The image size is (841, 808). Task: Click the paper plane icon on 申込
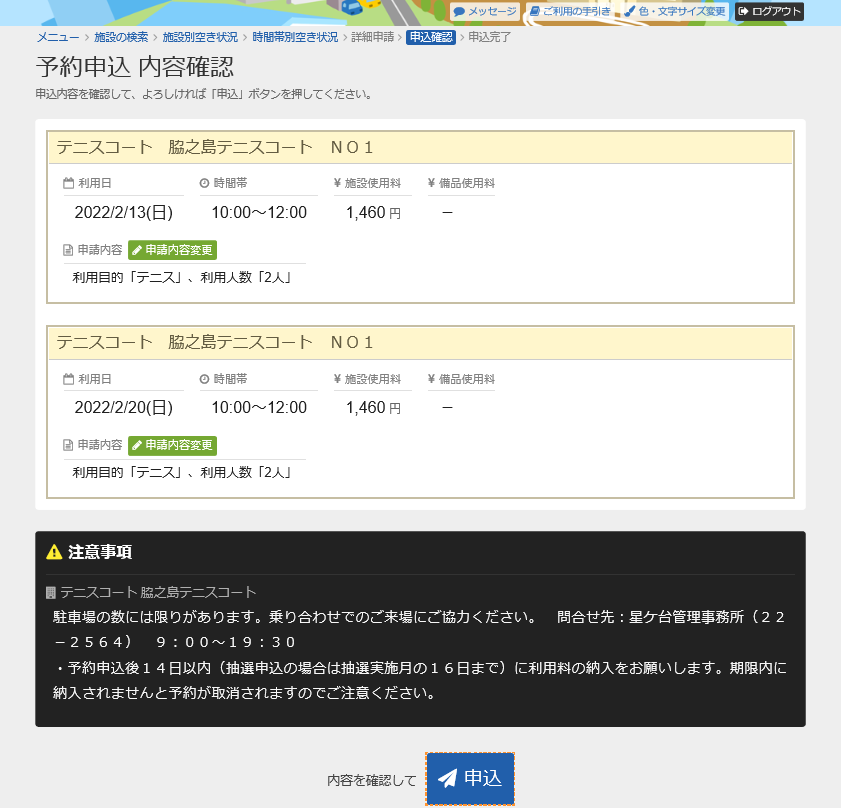click(x=448, y=778)
